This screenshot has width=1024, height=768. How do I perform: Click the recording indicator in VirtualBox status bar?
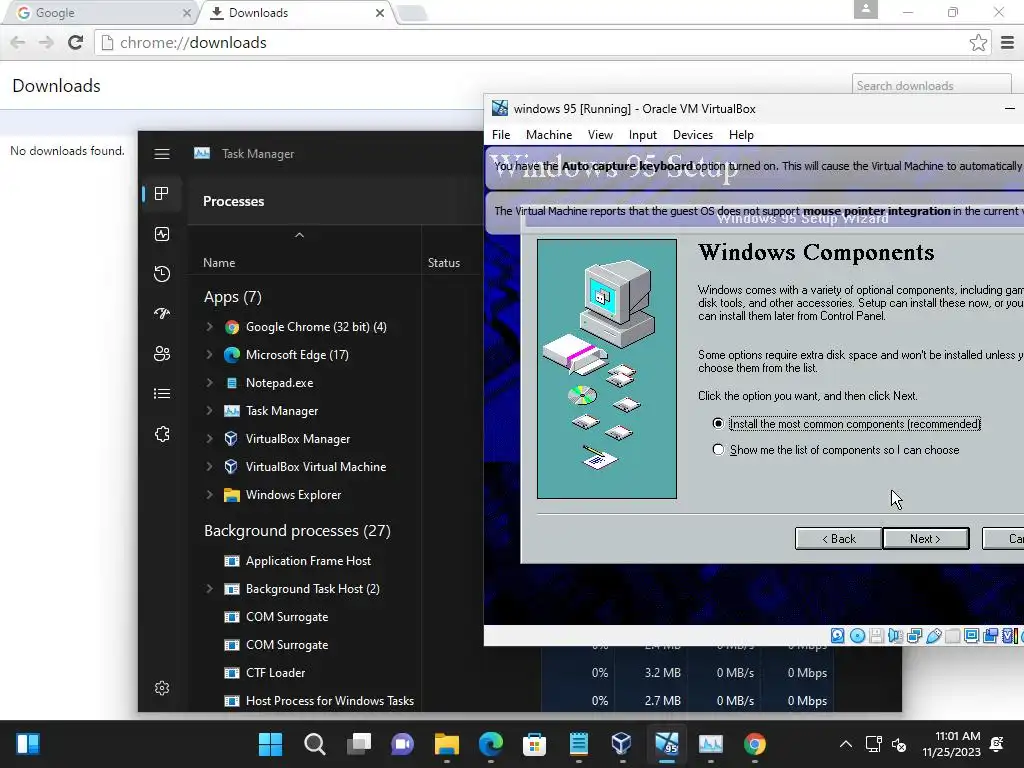991,635
